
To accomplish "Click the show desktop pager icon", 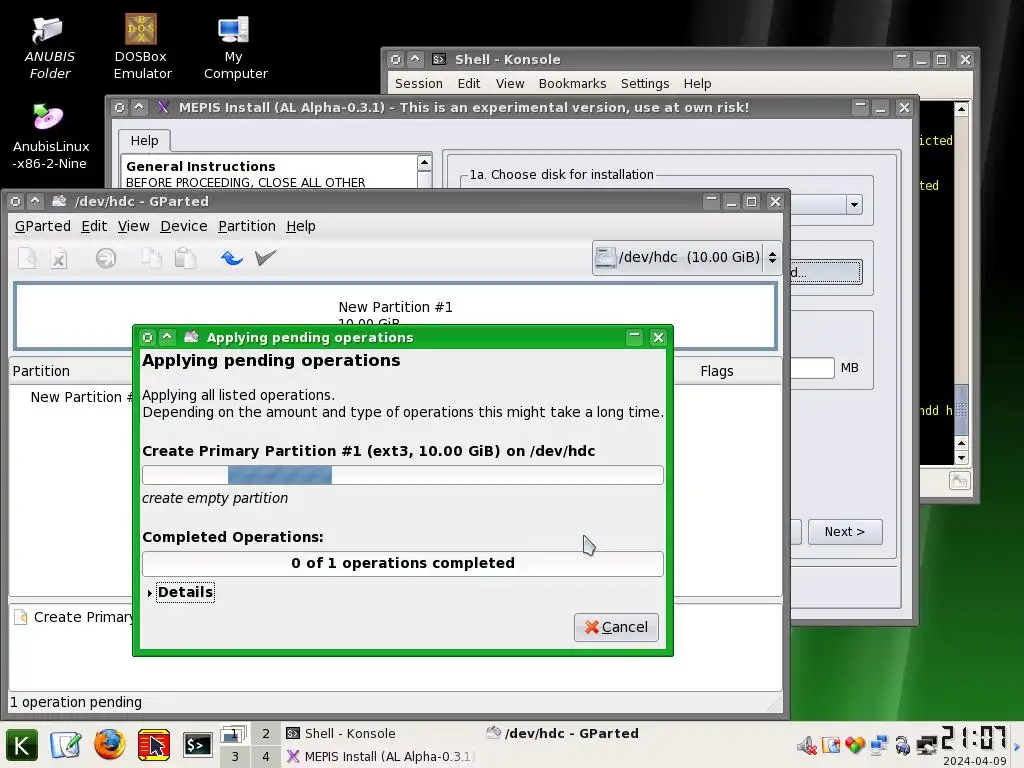I will point(234,734).
